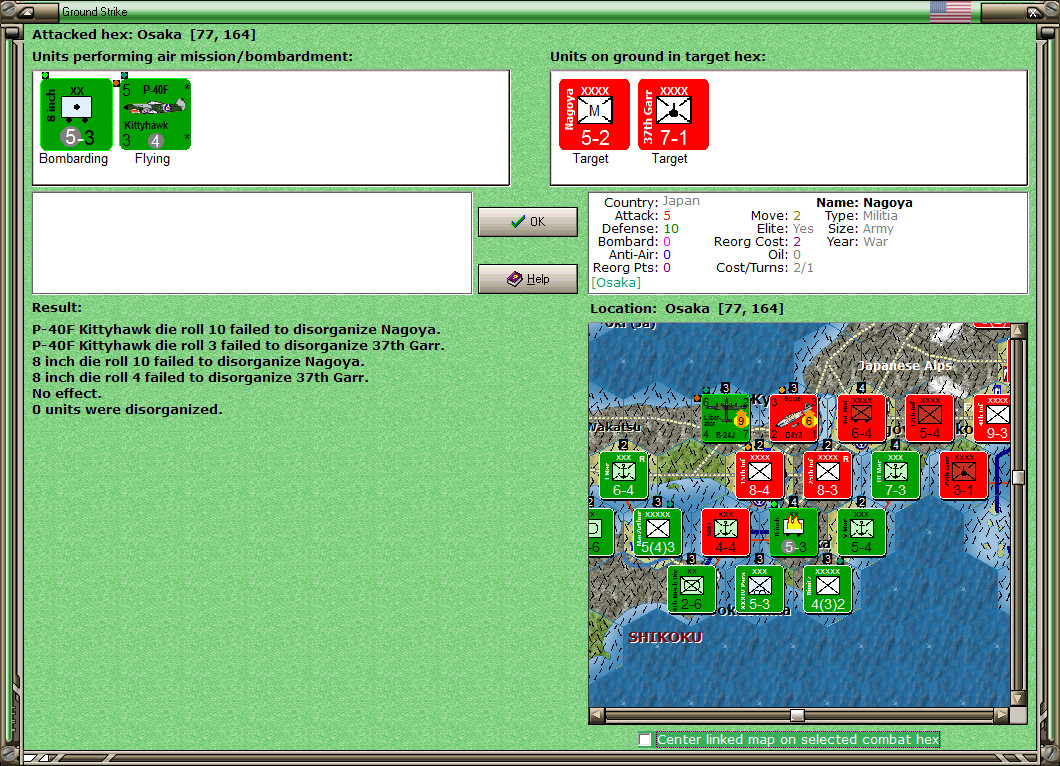Select the 8 inch bombarding artillery unit
The width and height of the screenshot is (1060, 766).
pos(76,114)
